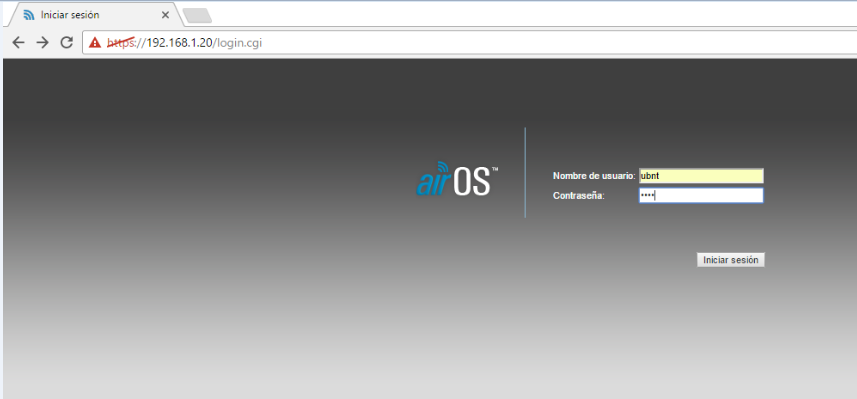Reload the login.cgi page
Image resolution: width=857 pixels, height=399 pixels.
click(67, 43)
